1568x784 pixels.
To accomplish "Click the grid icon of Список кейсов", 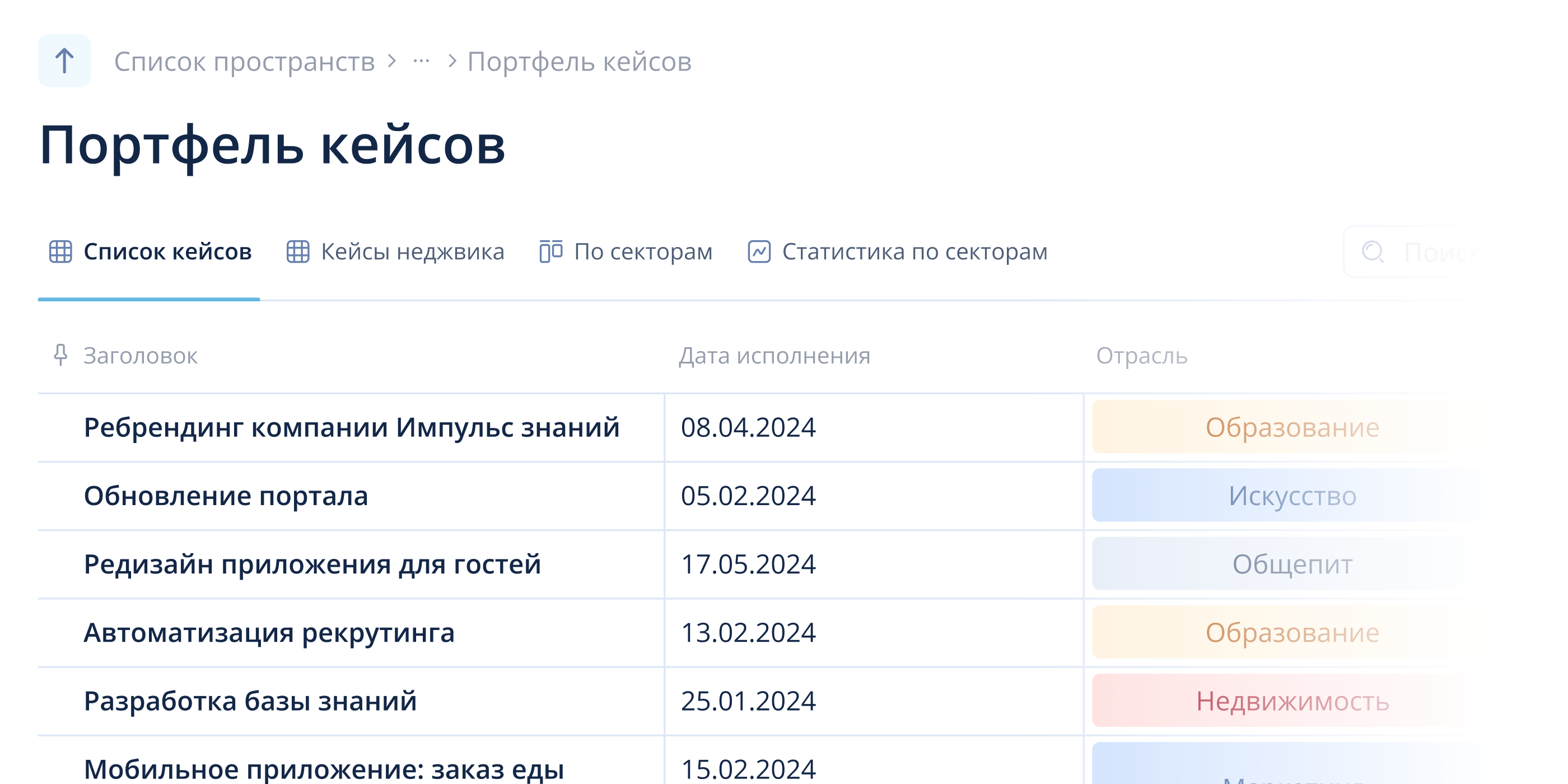I will tap(60, 251).
